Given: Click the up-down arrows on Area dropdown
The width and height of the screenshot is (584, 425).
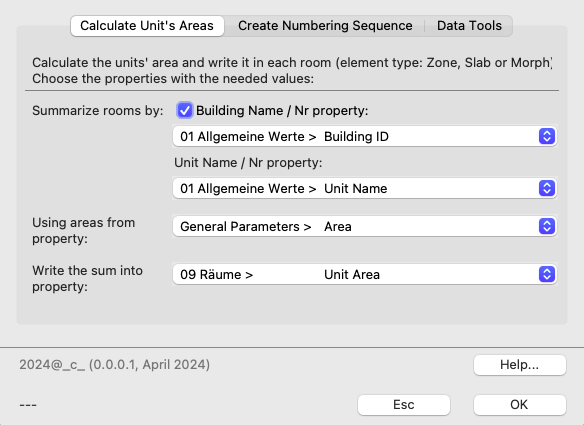Looking at the screenshot, I should click(x=547, y=226).
